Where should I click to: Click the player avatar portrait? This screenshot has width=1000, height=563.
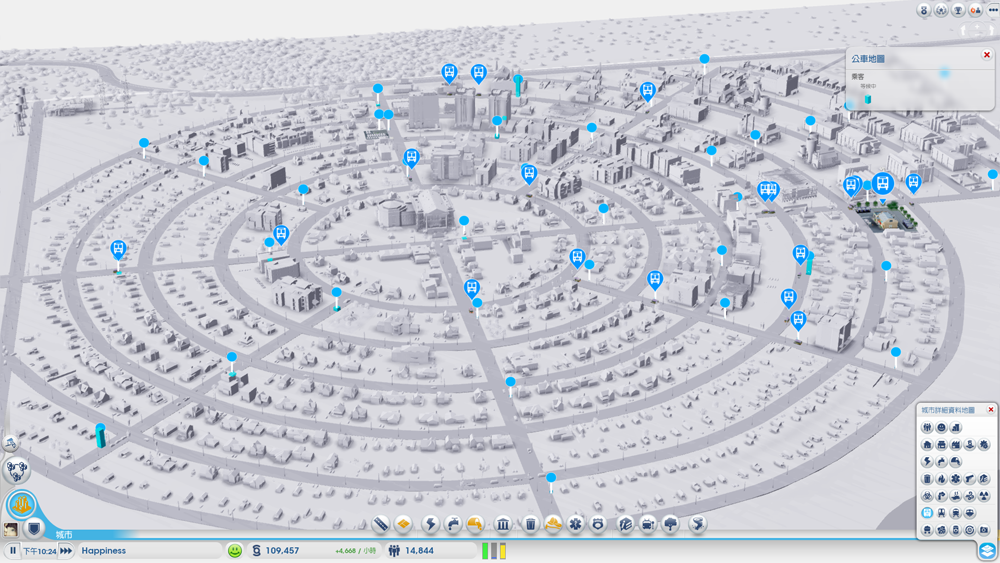pos(11,529)
